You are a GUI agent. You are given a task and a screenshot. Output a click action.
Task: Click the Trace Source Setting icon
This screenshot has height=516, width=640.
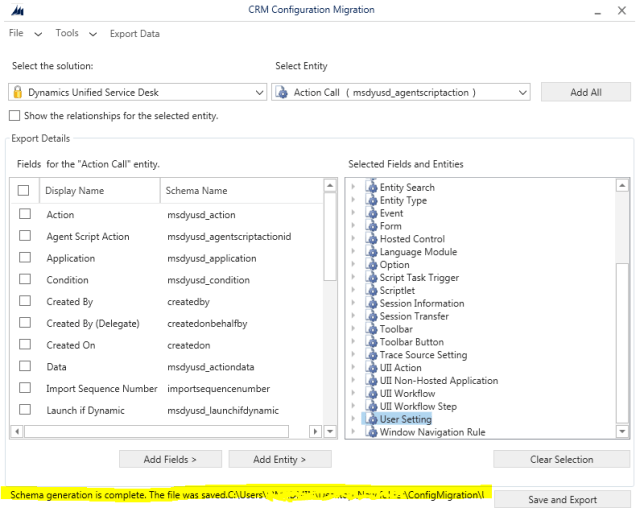tap(371, 355)
